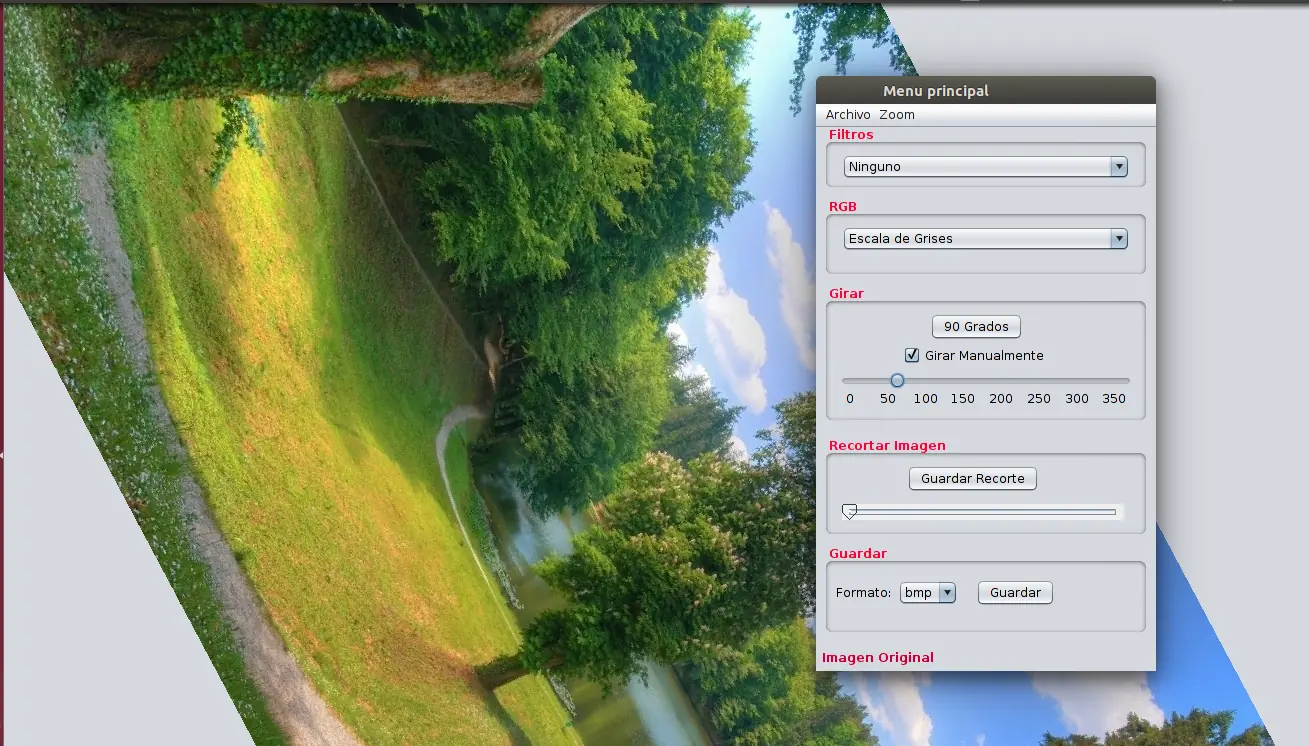The image size is (1309, 746).
Task: Open the bmp format dropdown
Action: [x=928, y=593]
